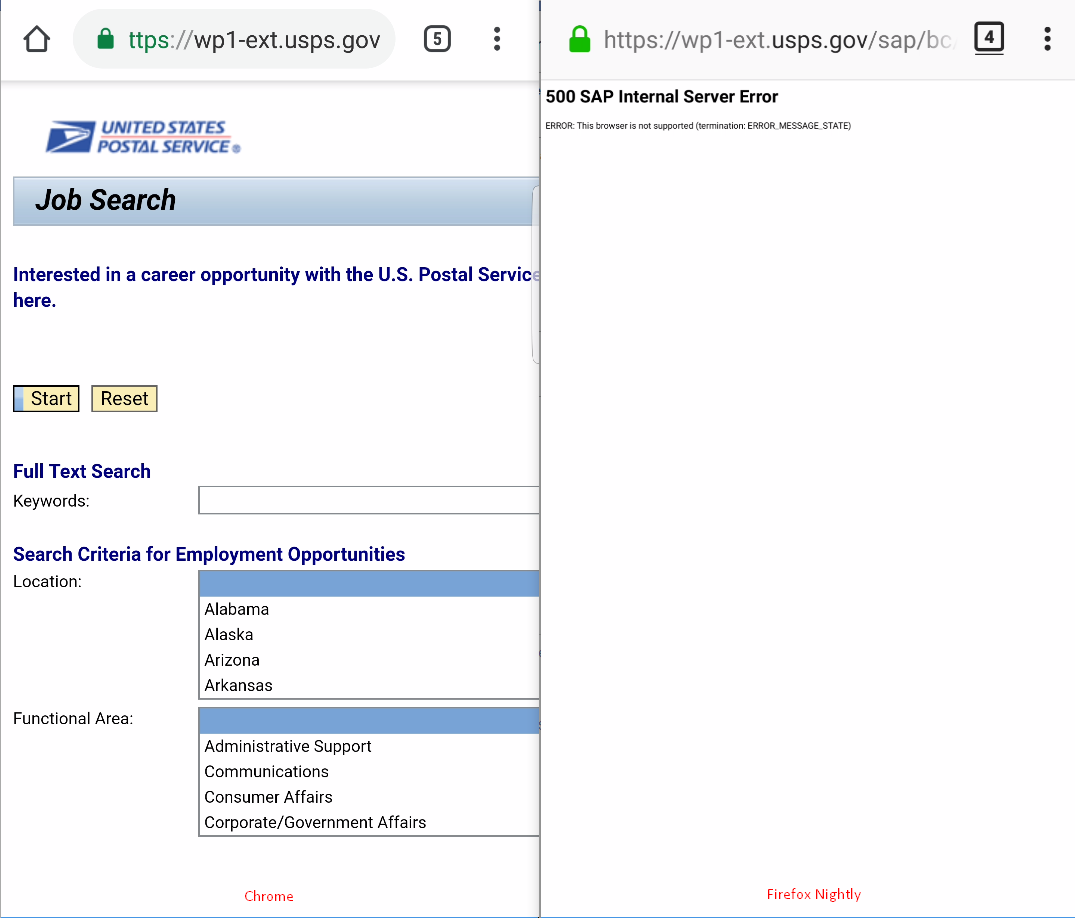
Task: Click the browser not supported error text
Action: click(x=698, y=125)
